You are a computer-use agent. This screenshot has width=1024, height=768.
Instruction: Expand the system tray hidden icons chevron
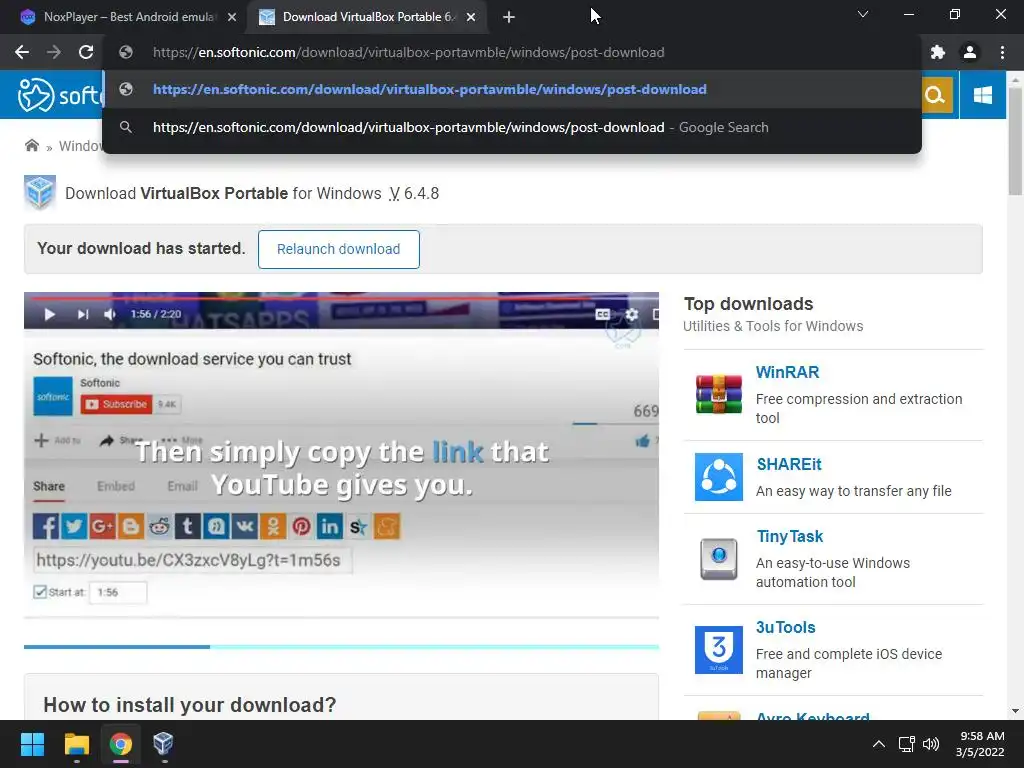[x=879, y=744]
